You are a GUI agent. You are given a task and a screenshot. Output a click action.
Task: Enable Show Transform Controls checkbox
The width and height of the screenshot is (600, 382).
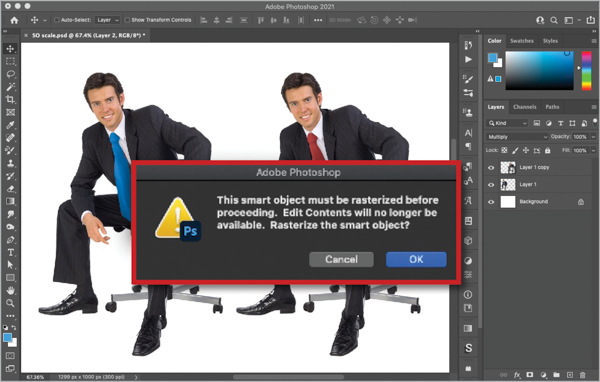point(127,20)
